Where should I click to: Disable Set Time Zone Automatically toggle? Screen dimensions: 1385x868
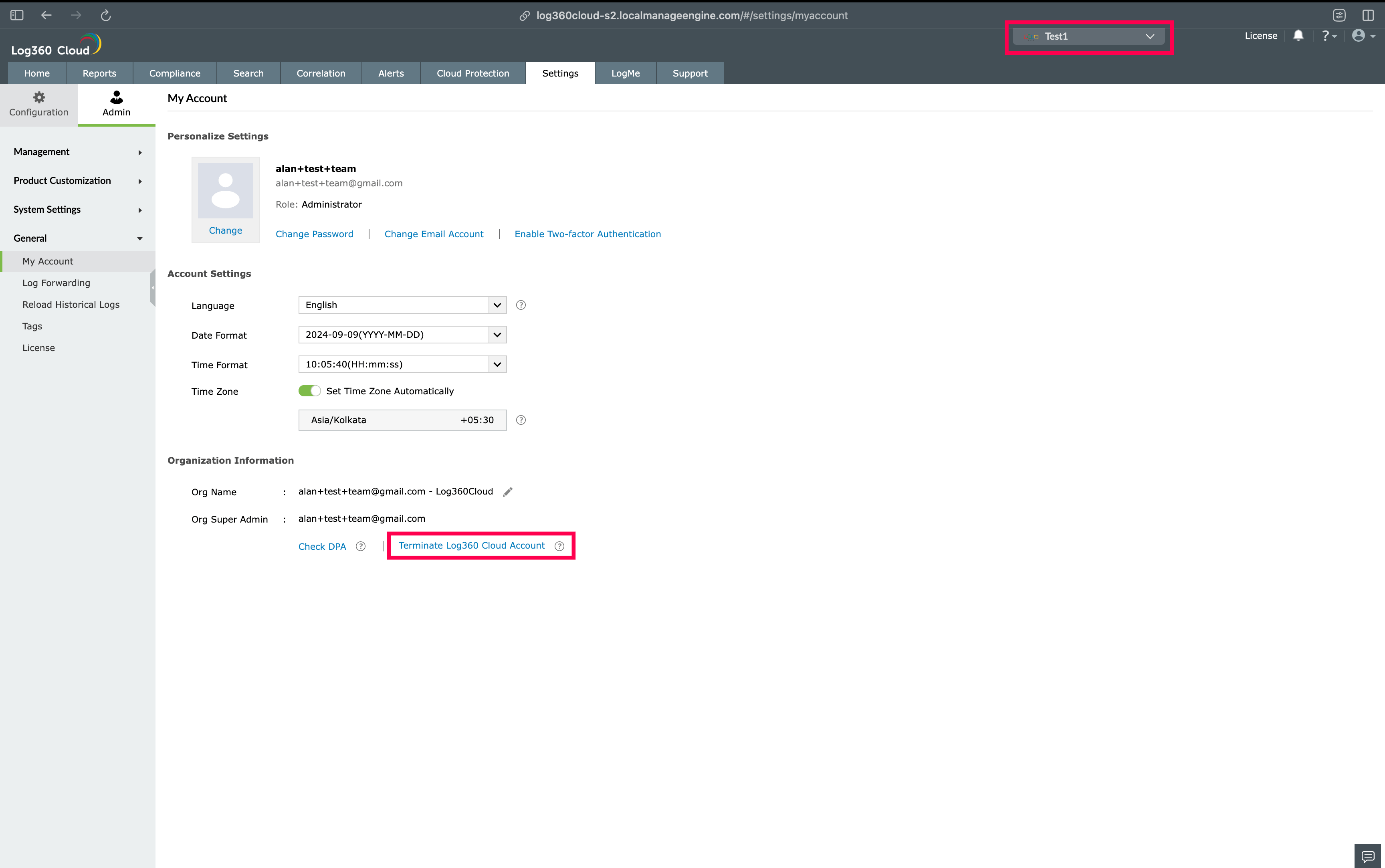pyautogui.click(x=309, y=391)
